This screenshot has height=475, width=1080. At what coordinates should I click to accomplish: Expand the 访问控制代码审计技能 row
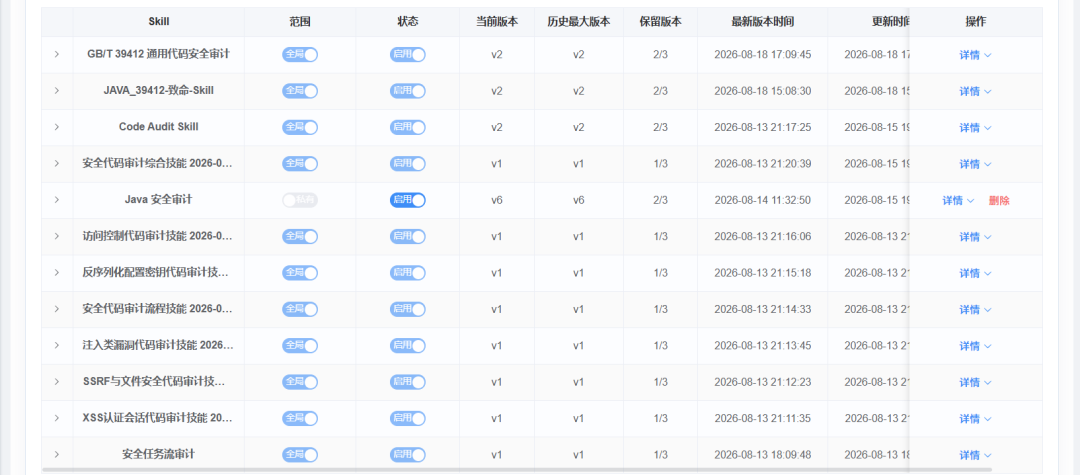pyautogui.click(x=56, y=236)
